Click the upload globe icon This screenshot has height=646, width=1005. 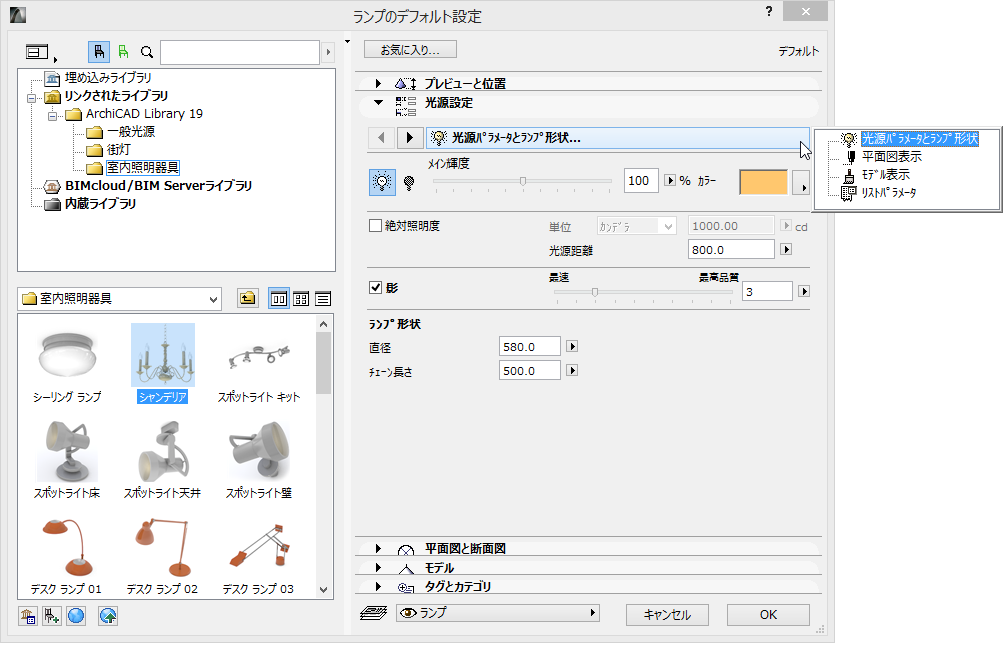point(108,616)
